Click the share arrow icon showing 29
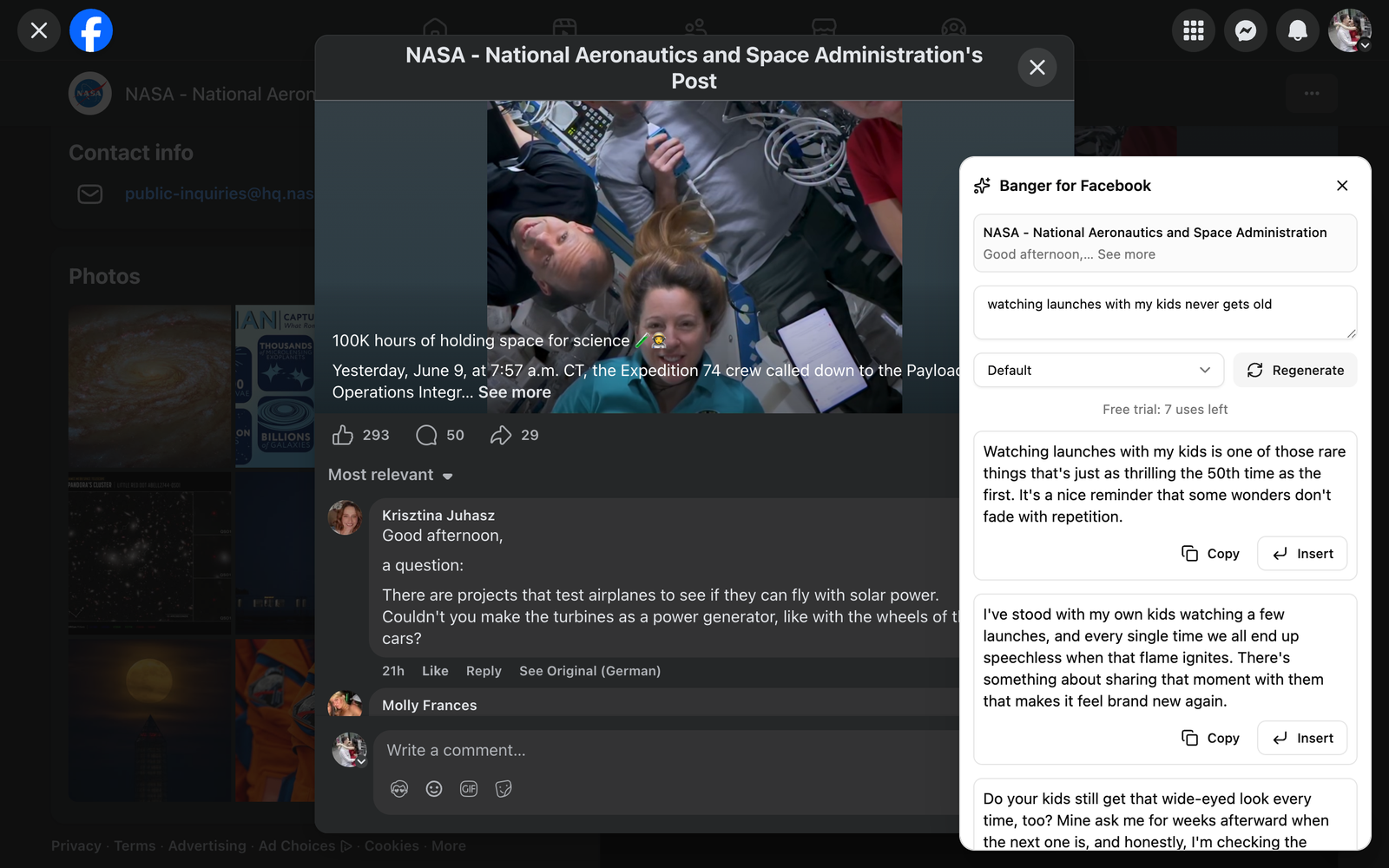 [501, 435]
